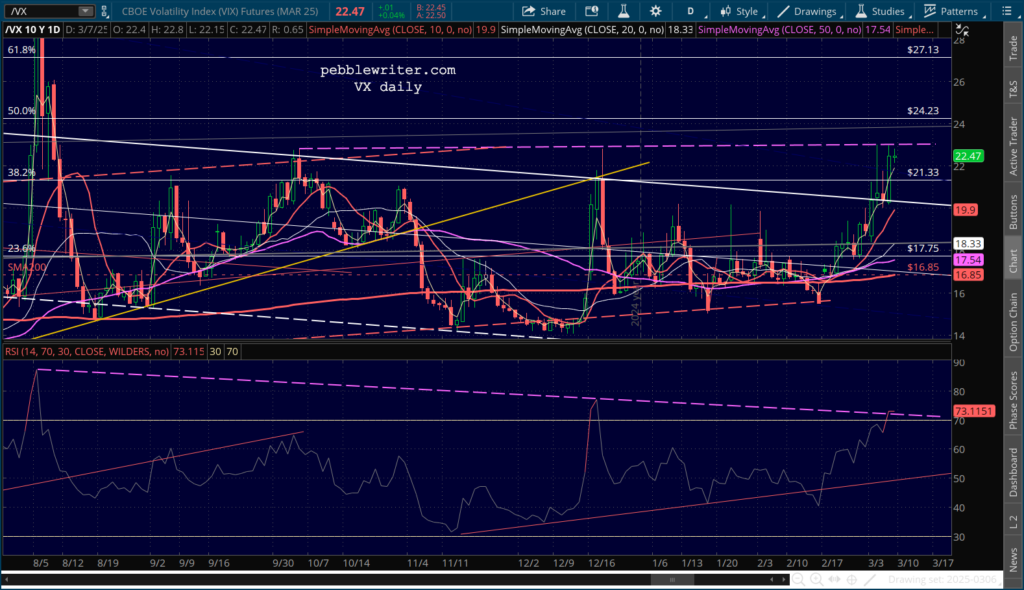Click the flask icon in the top toolbar
The height and width of the screenshot is (590, 1024).
coord(620,11)
